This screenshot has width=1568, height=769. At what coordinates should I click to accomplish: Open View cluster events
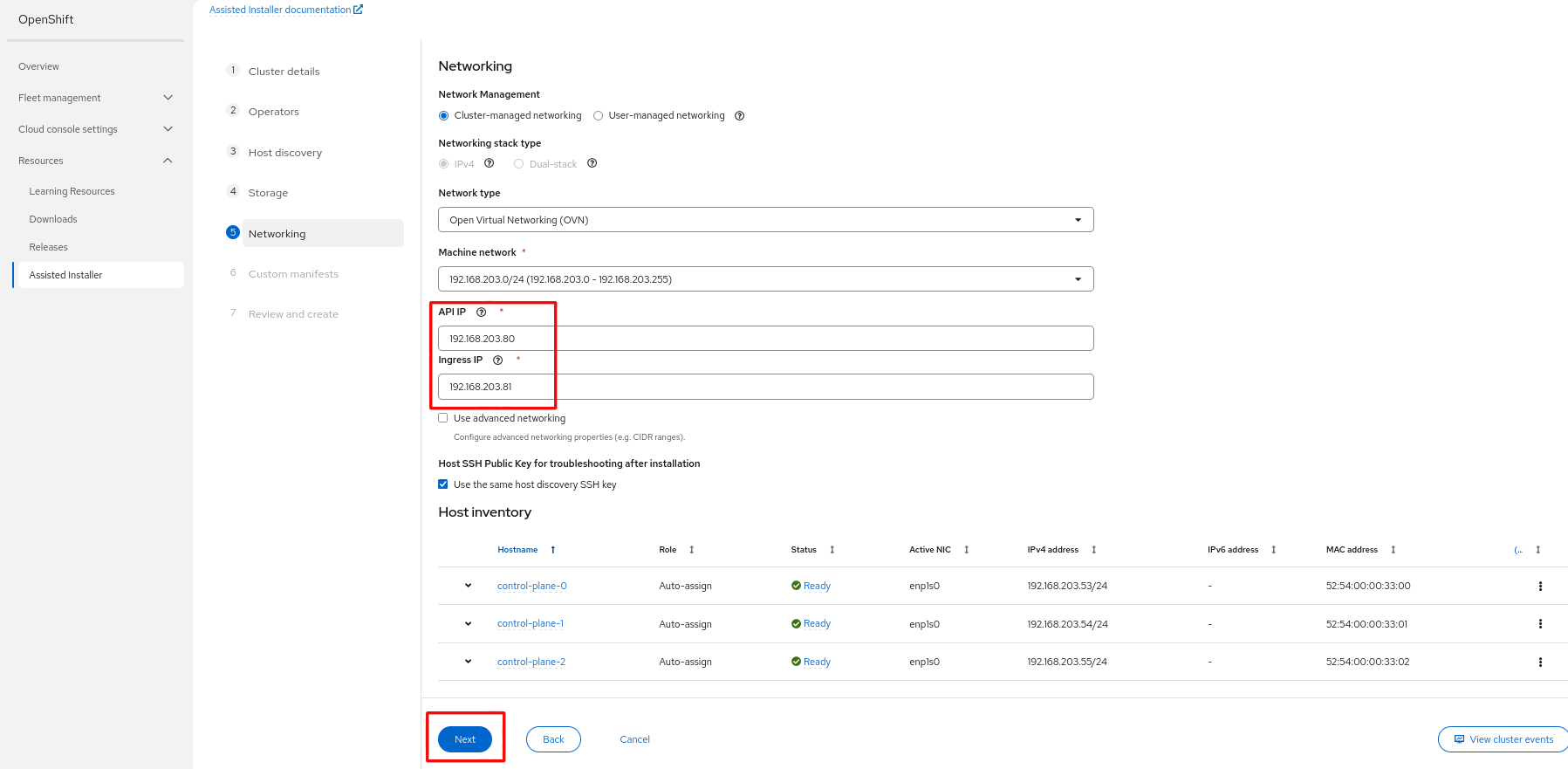[1503, 739]
